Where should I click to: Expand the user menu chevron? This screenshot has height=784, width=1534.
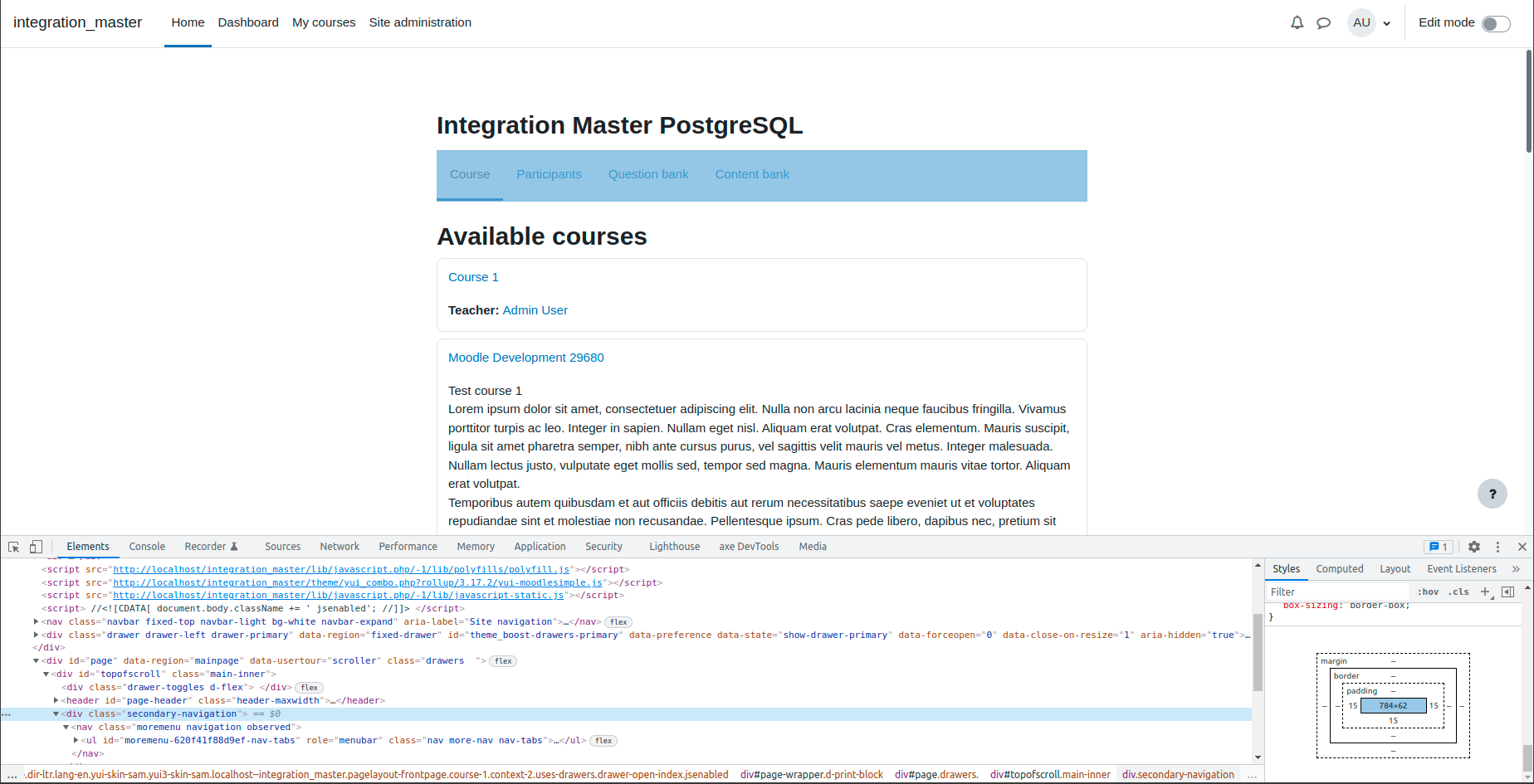click(x=1386, y=24)
